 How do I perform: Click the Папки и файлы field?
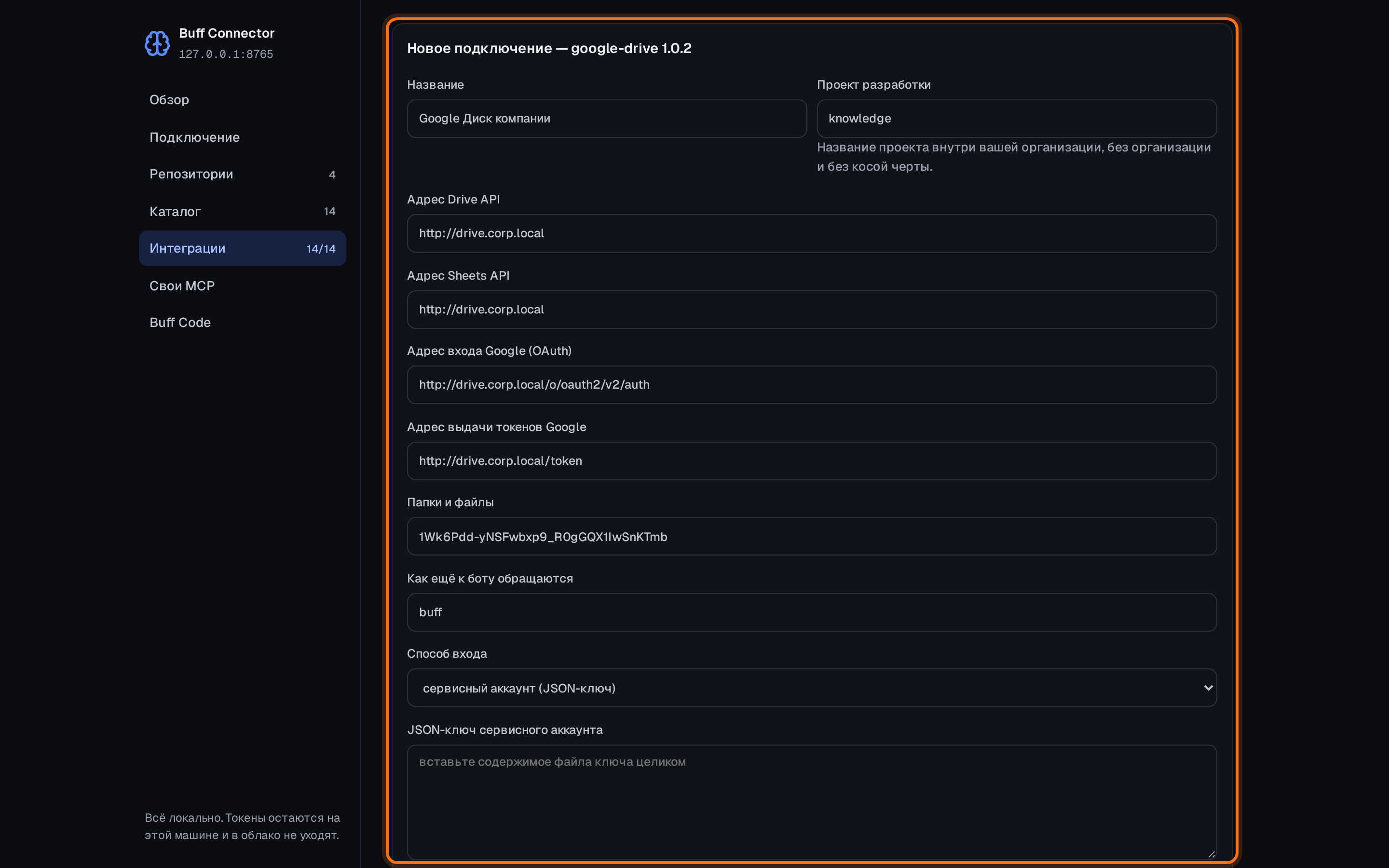tap(812, 537)
